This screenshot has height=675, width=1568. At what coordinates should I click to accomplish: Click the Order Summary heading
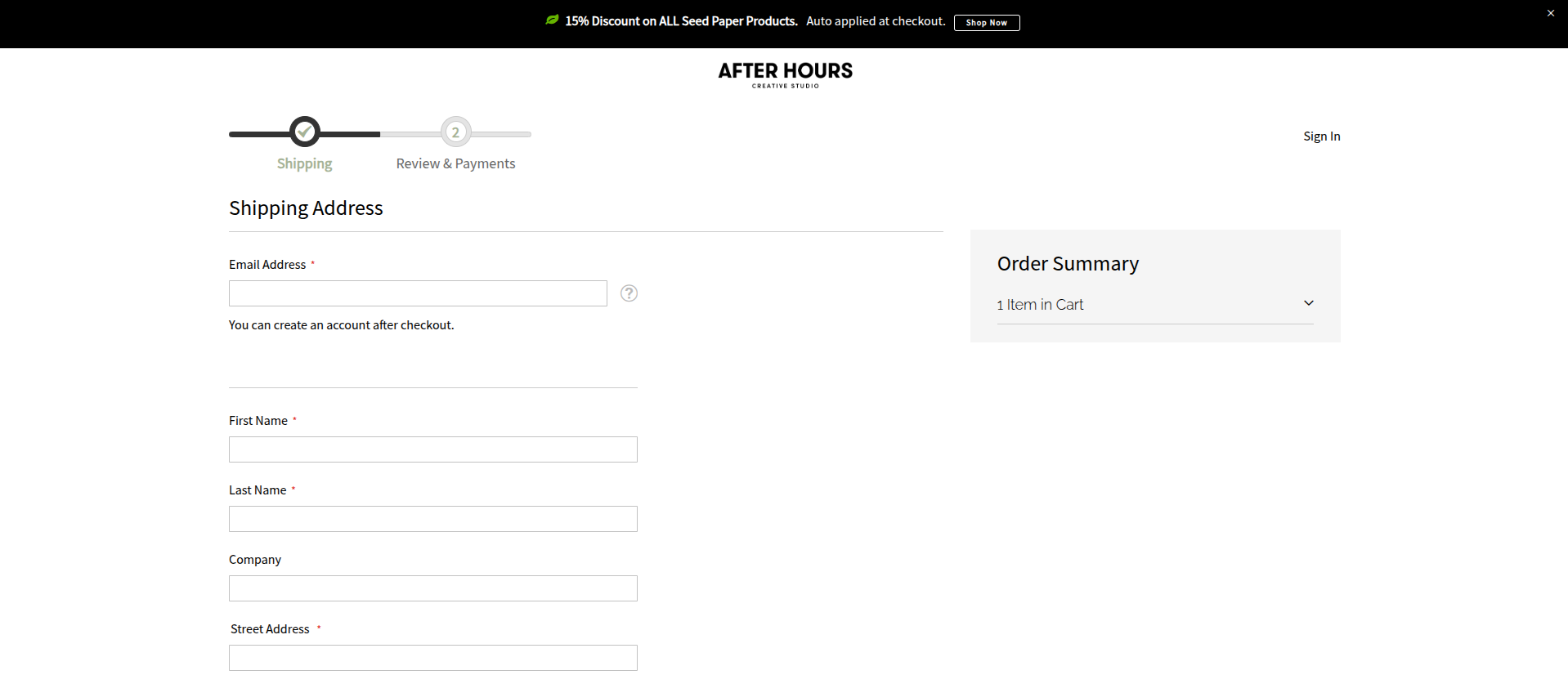click(1068, 264)
